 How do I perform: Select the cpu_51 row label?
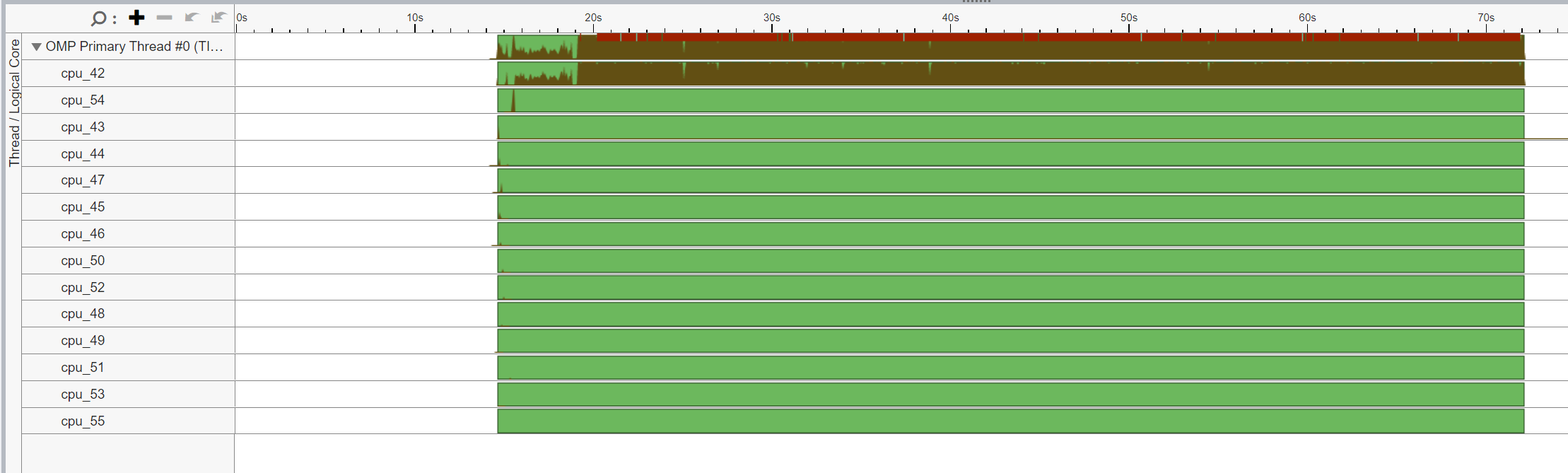pos(83,368)
